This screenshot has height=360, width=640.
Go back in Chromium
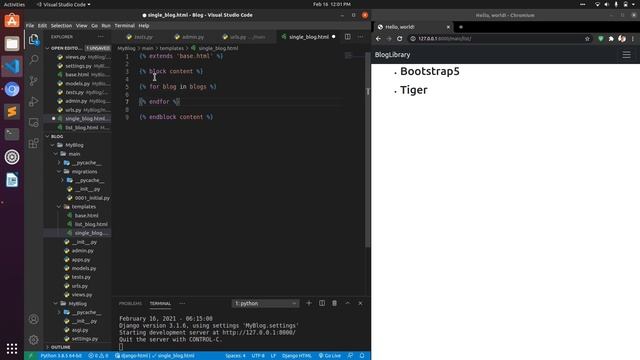(x=378, y=39)
